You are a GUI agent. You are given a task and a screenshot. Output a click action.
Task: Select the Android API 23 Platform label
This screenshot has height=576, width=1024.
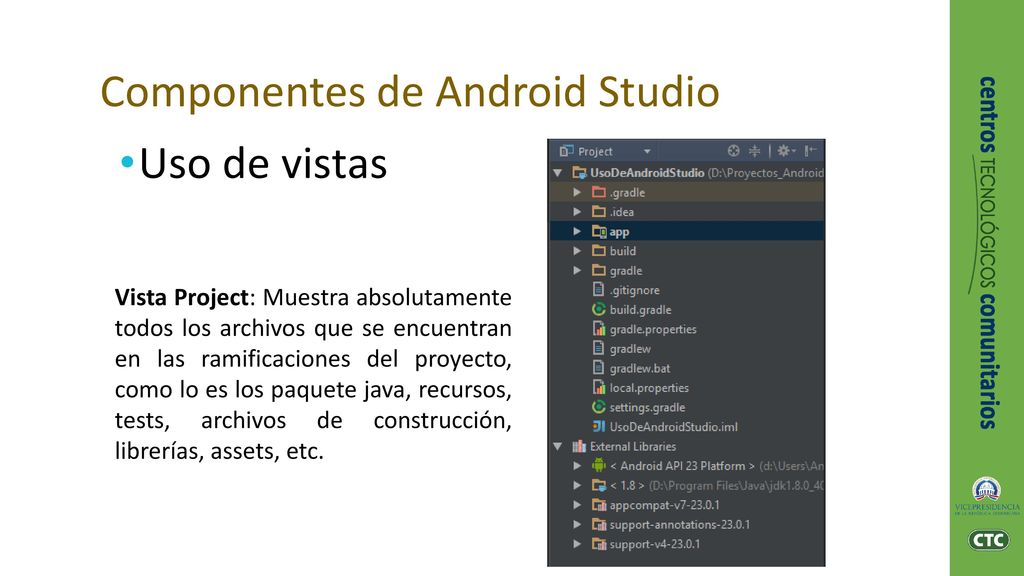(x=682, y=466)
